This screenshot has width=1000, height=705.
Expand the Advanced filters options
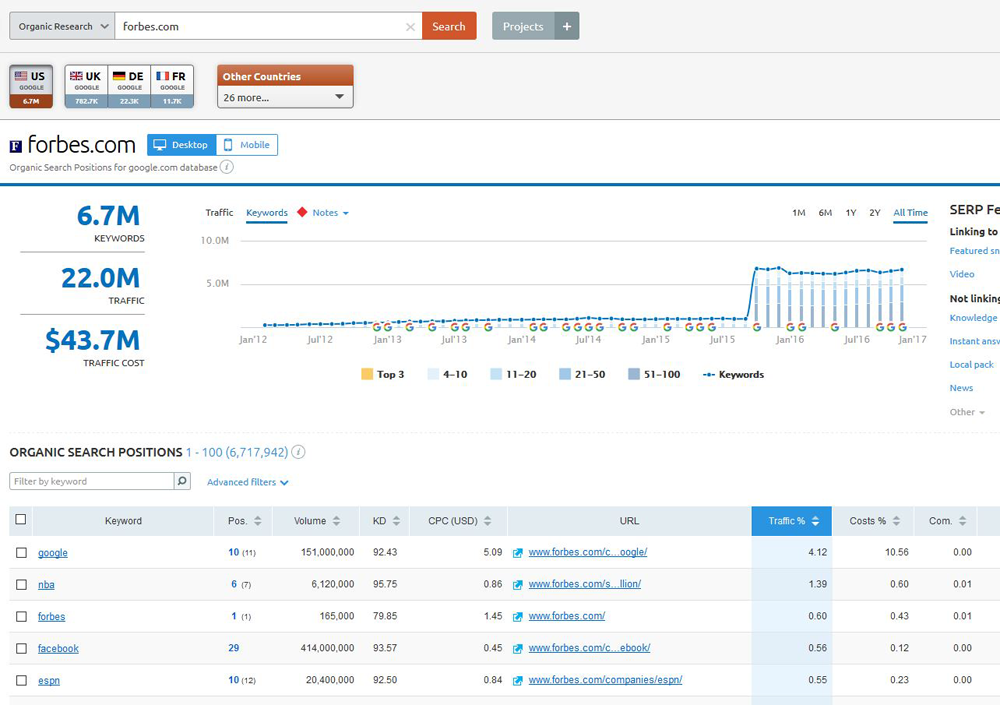click(x=247, y=482)
